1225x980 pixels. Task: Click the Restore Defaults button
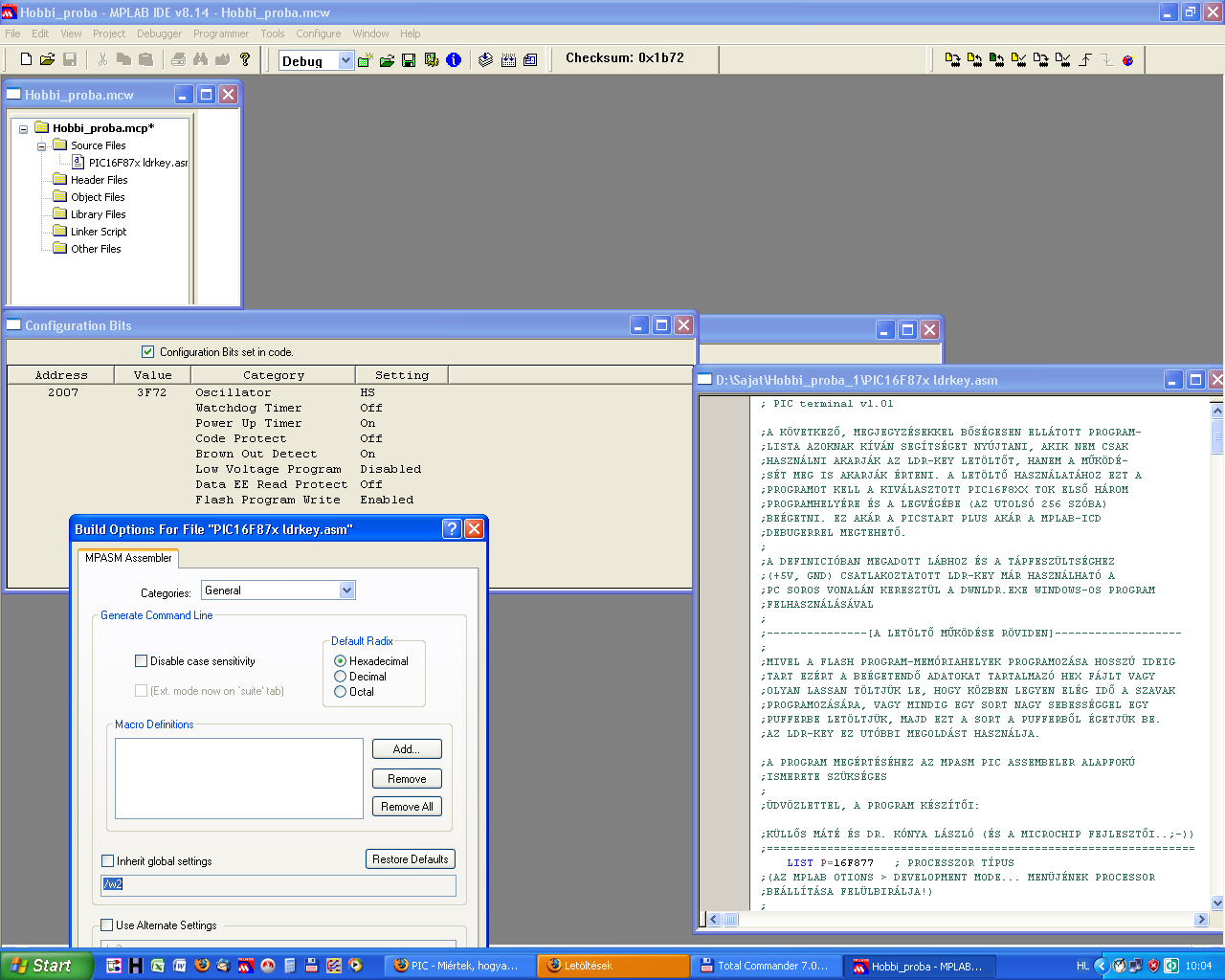point(411,859)
